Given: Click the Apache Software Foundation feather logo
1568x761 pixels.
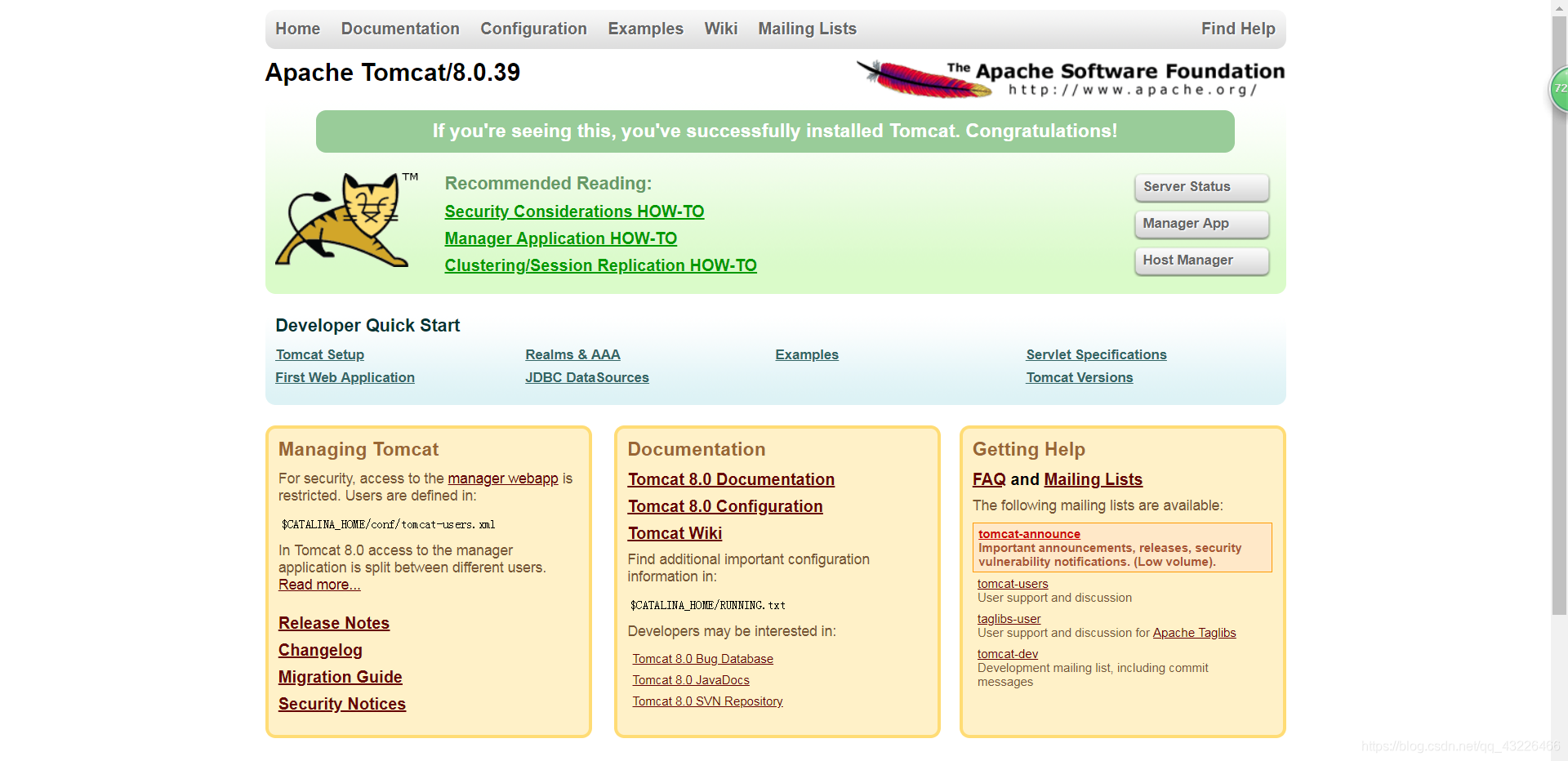Looking at the screenshot, I should [x=1070, y=78].
